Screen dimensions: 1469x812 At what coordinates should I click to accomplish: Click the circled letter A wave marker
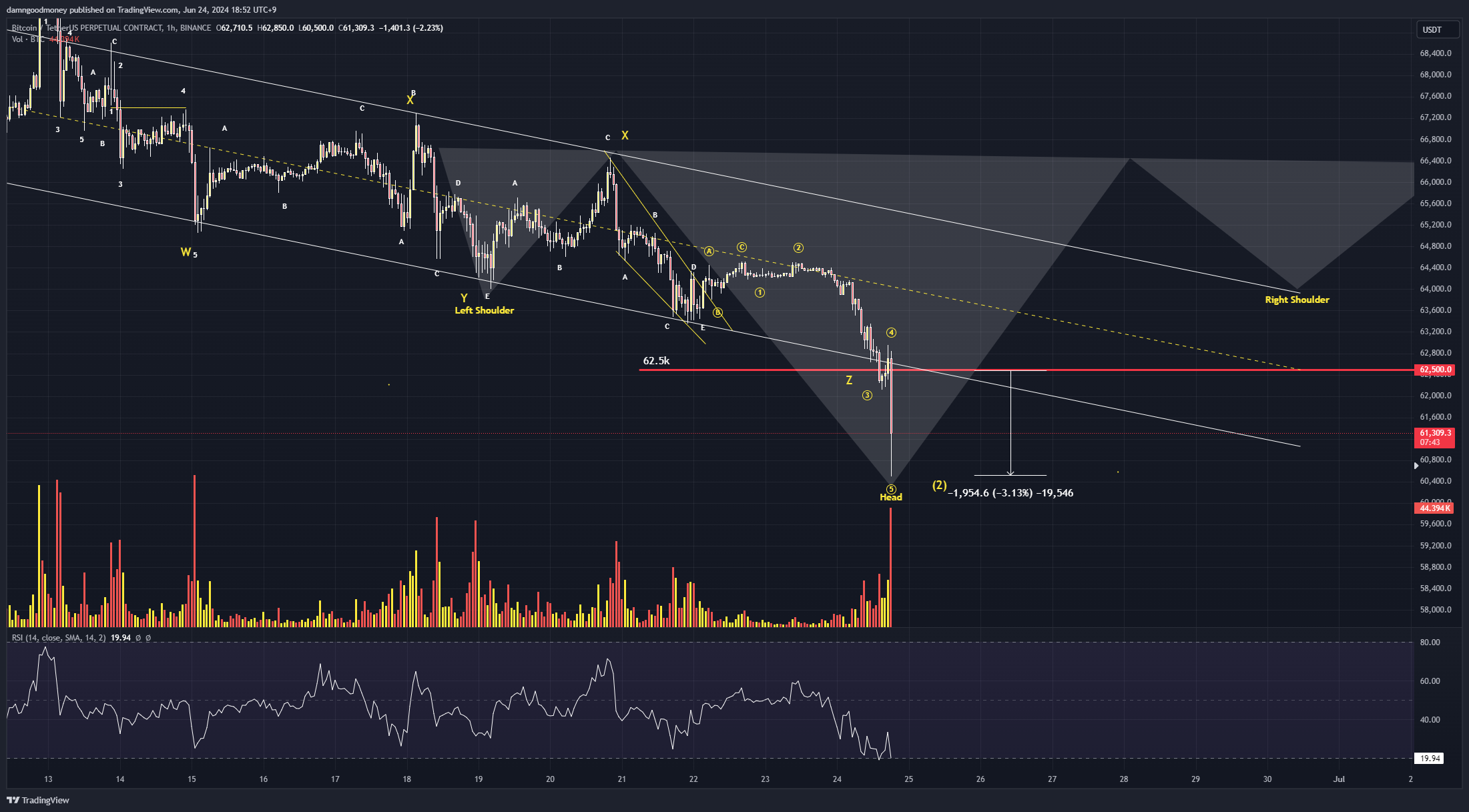(x=709, y=251)
